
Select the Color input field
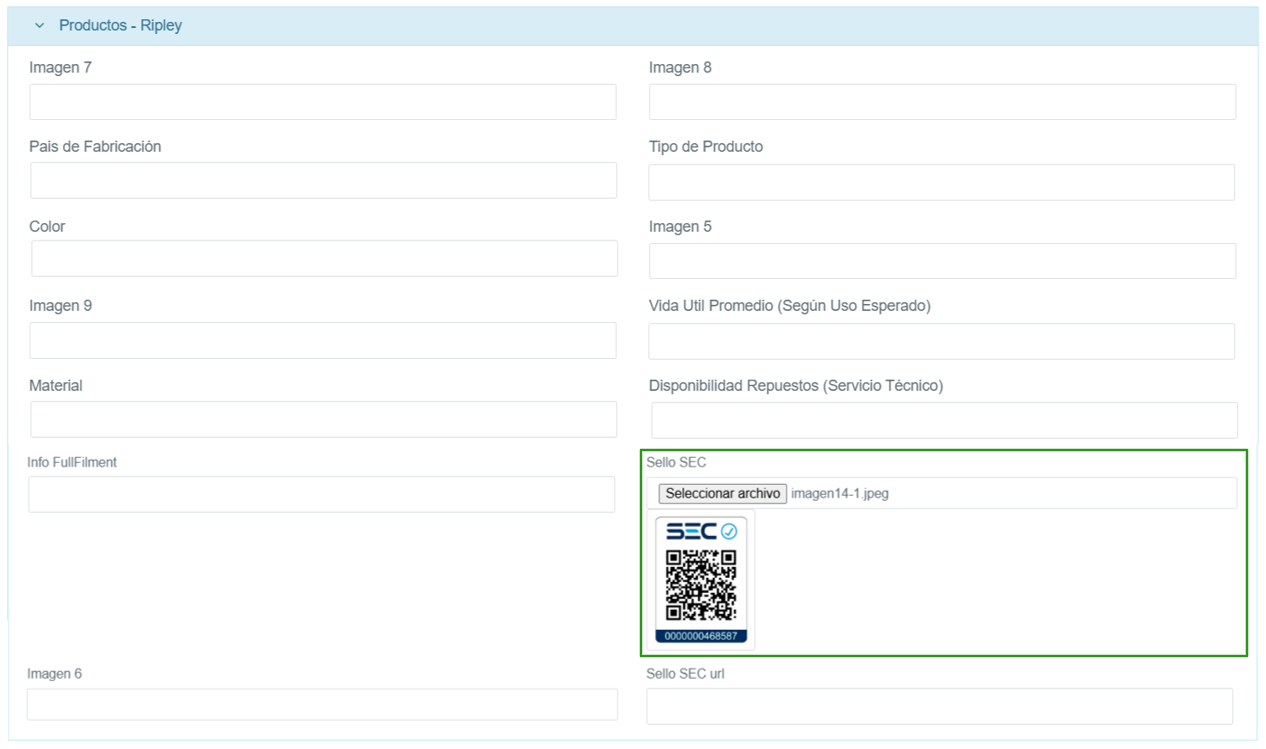tap(324, 258)
